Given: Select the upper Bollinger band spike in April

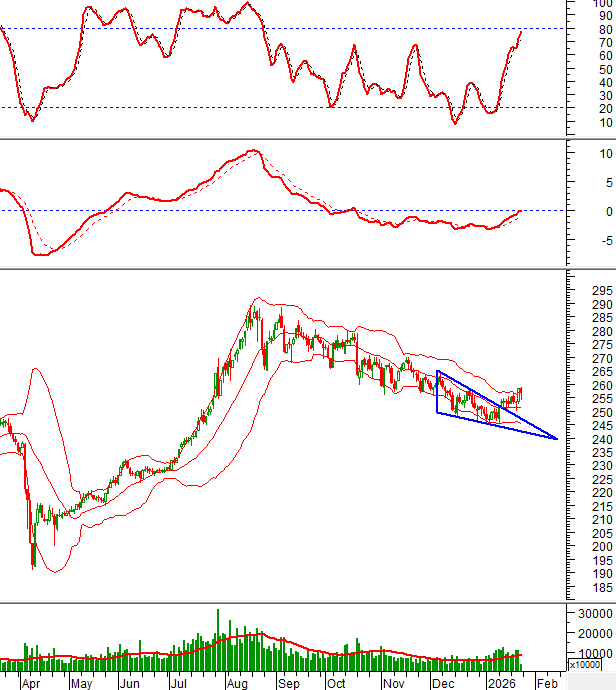Looking at the screenshot, I should click(37, 369).
